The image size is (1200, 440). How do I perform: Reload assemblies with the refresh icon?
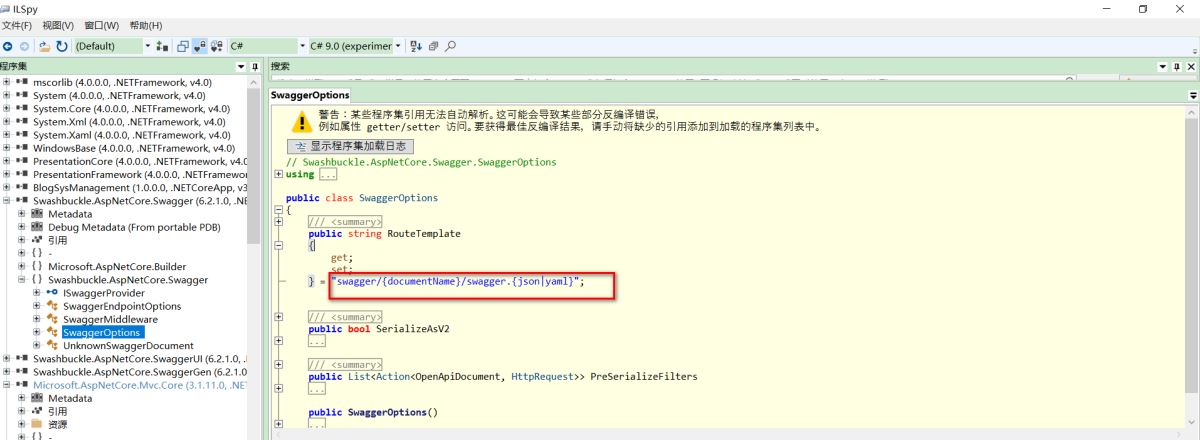(x=62, y=46)
